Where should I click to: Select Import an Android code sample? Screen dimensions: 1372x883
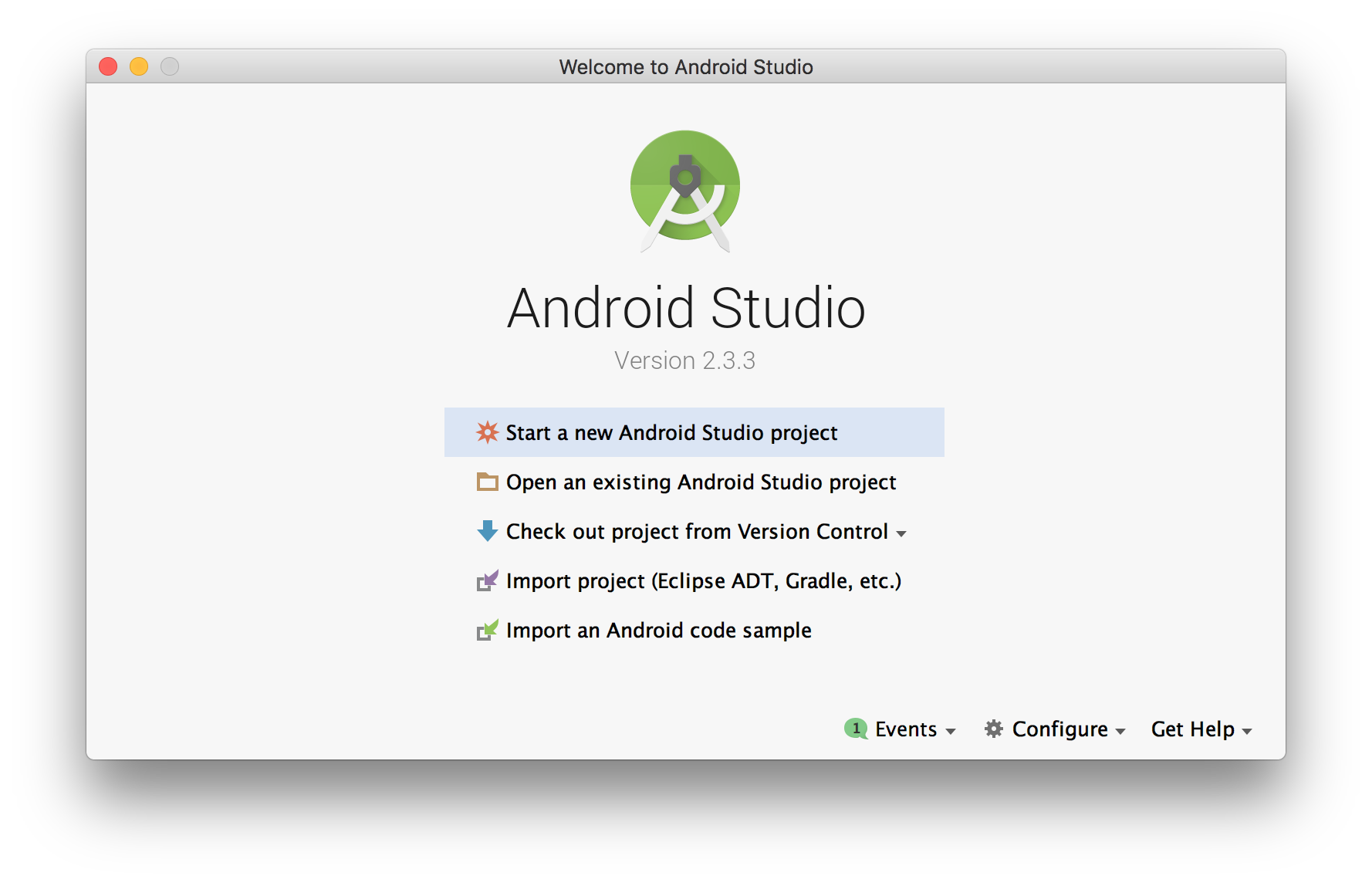pos(694,630)
